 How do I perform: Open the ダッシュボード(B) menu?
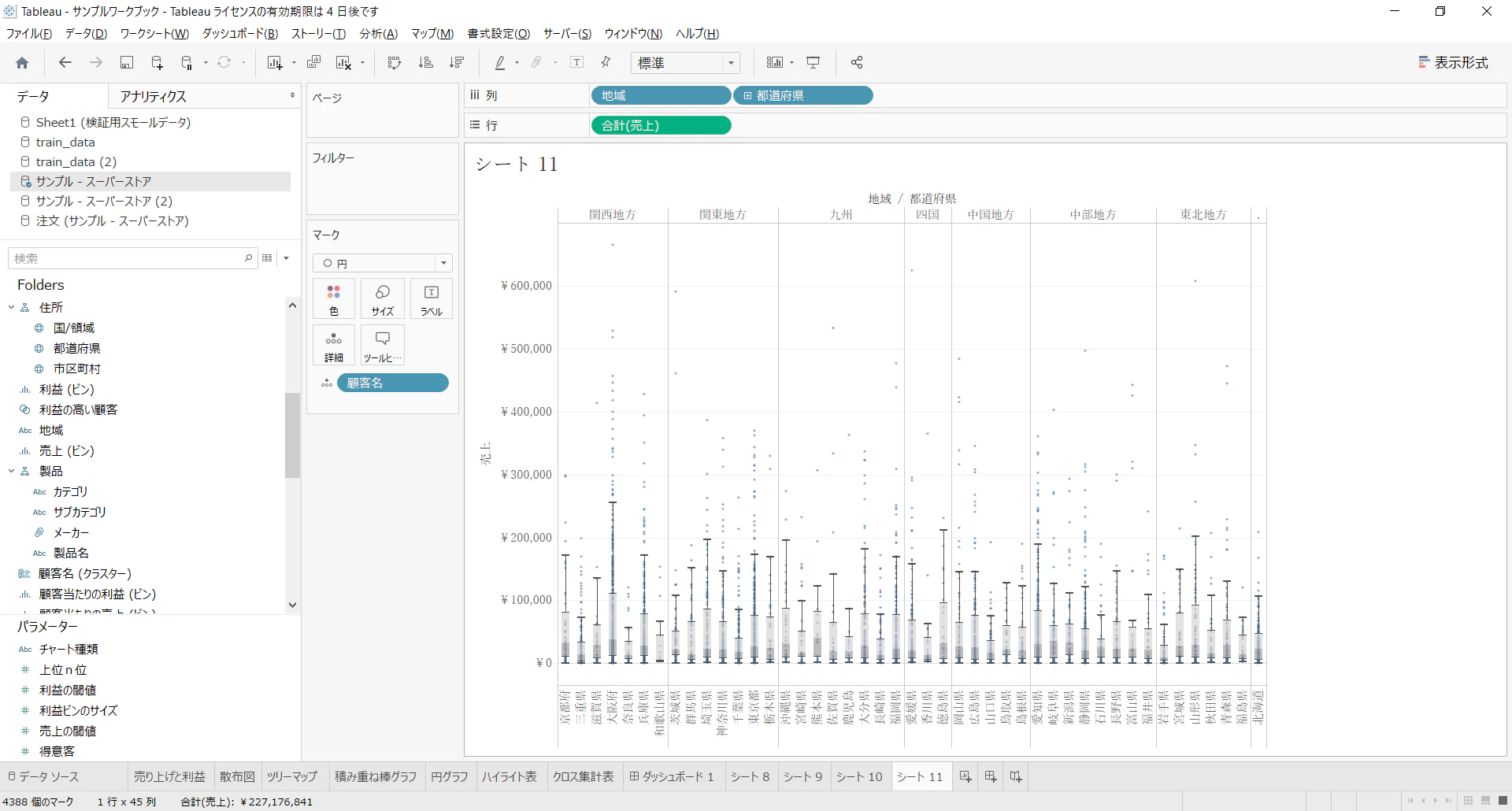(240, 34)
